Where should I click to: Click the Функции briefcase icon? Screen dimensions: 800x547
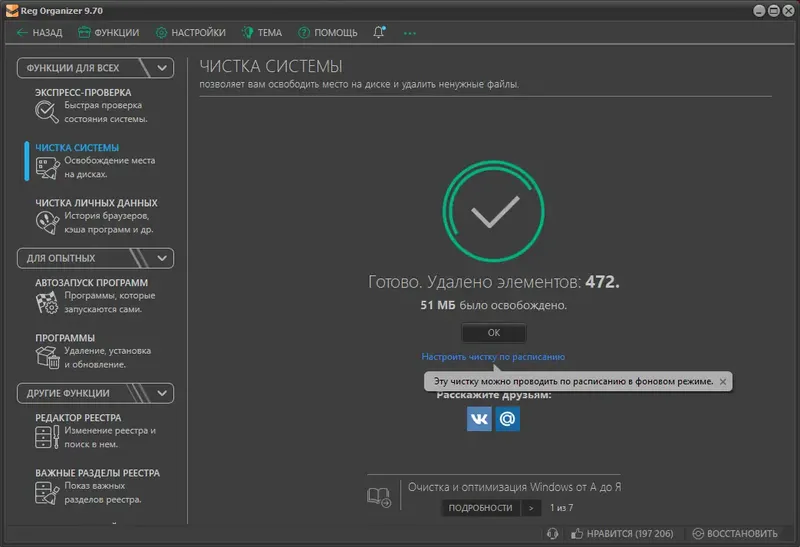[84, 33]
